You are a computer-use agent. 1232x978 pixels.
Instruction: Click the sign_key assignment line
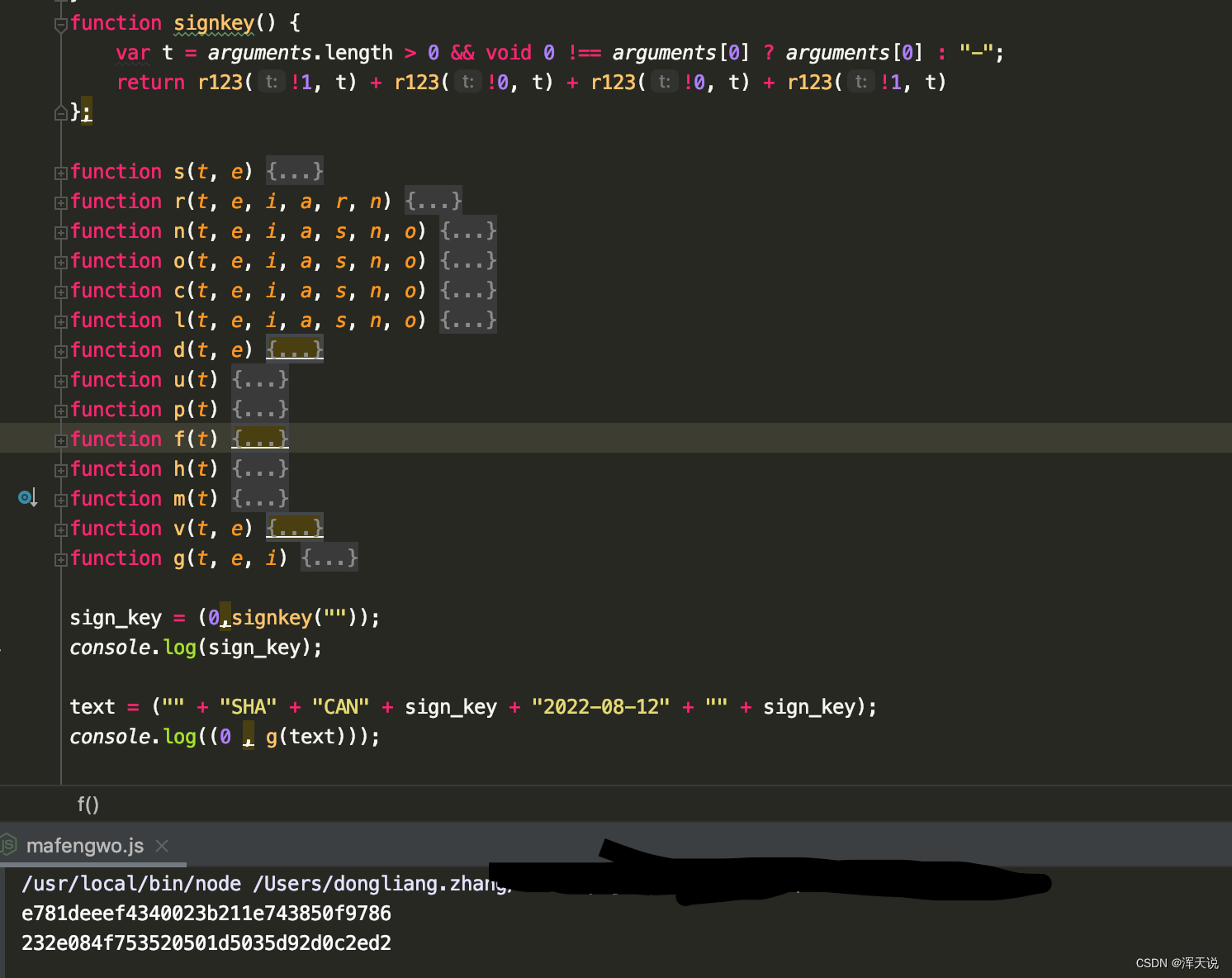225,618
